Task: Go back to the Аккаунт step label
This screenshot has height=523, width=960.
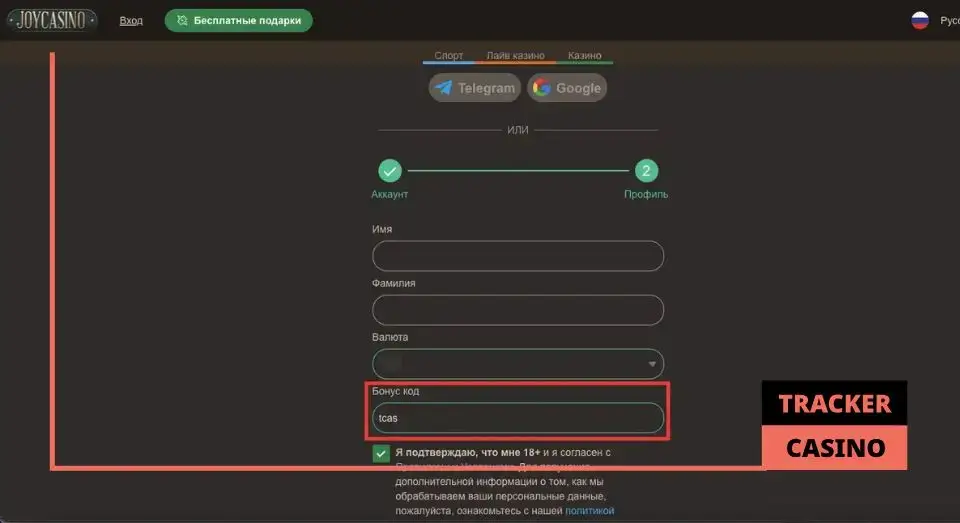Action: 390,194
